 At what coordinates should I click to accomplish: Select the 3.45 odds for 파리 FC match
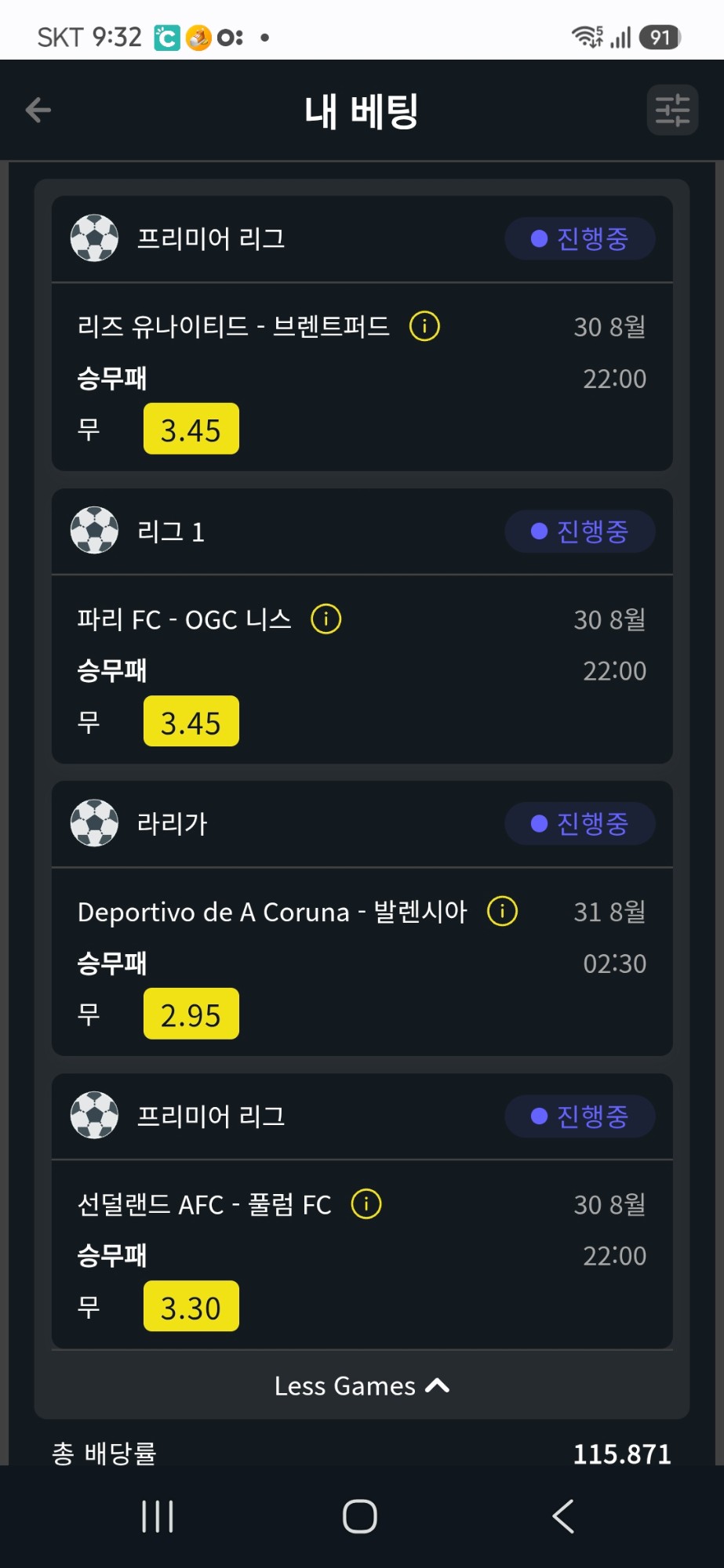click(191, 721)
